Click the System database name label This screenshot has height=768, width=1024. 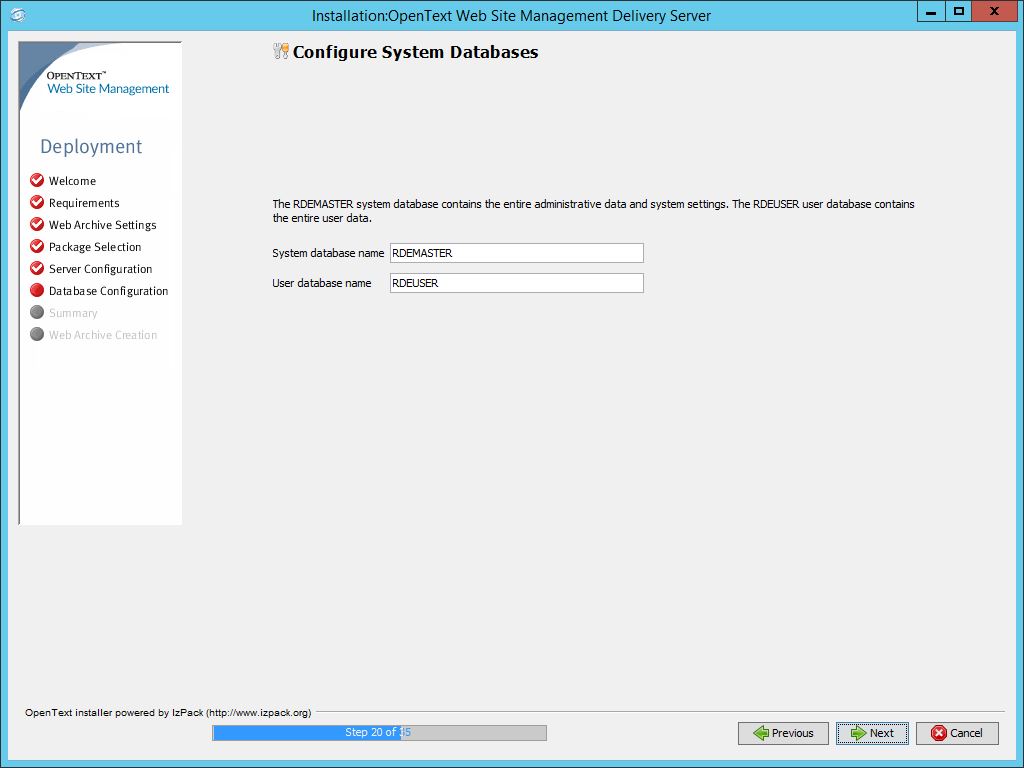click(x=328, y=253)
